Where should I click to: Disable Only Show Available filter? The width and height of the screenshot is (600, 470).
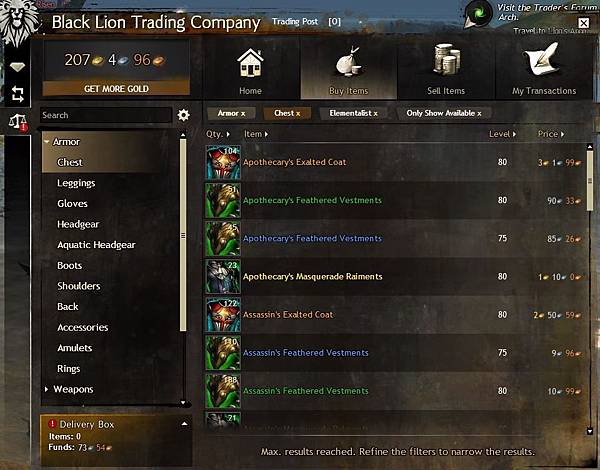coord(443,113)
